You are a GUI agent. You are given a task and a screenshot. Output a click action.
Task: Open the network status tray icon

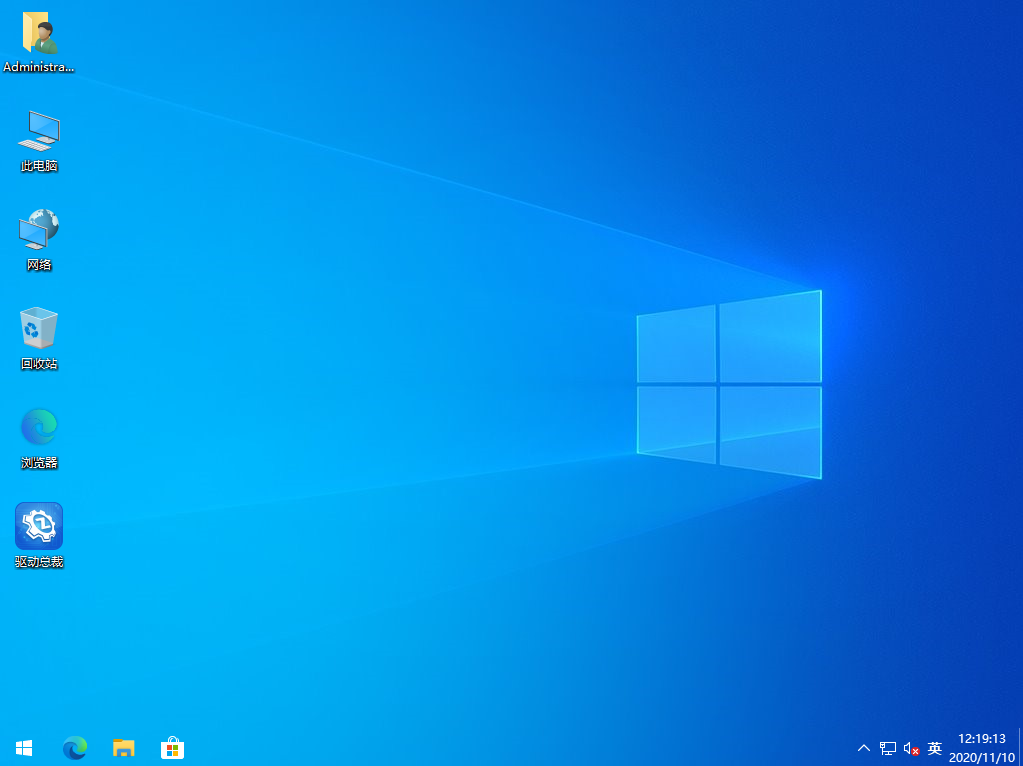click(887, 748)
